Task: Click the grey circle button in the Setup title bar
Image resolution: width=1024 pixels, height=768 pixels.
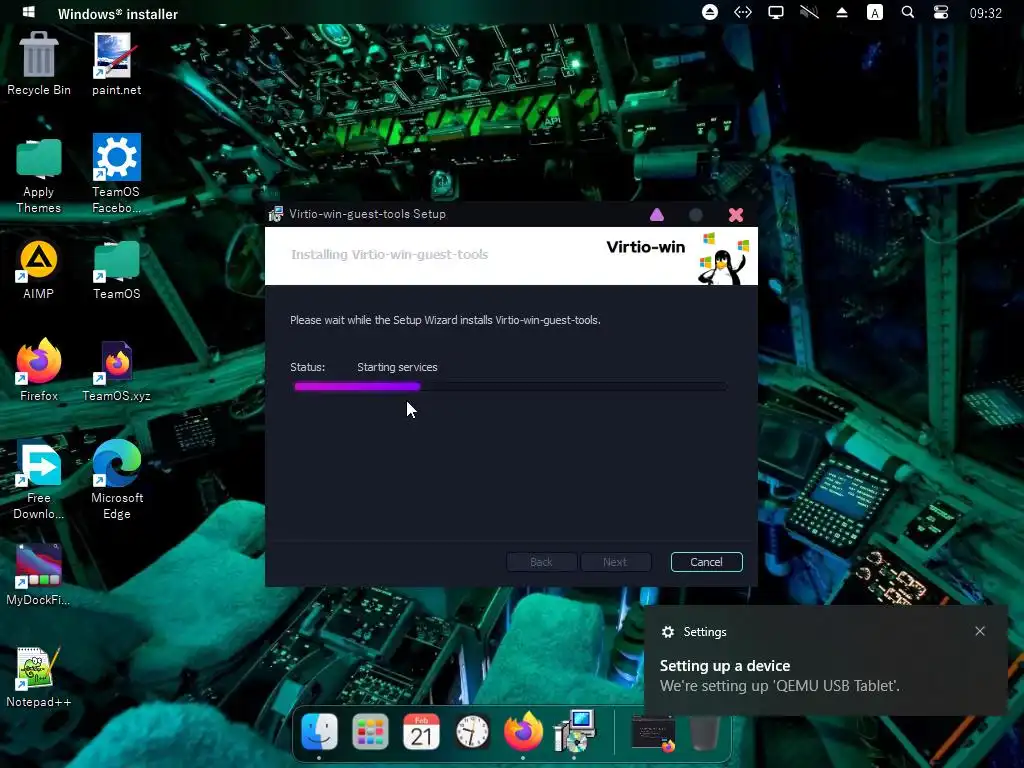Action: [x=696, y=214]
